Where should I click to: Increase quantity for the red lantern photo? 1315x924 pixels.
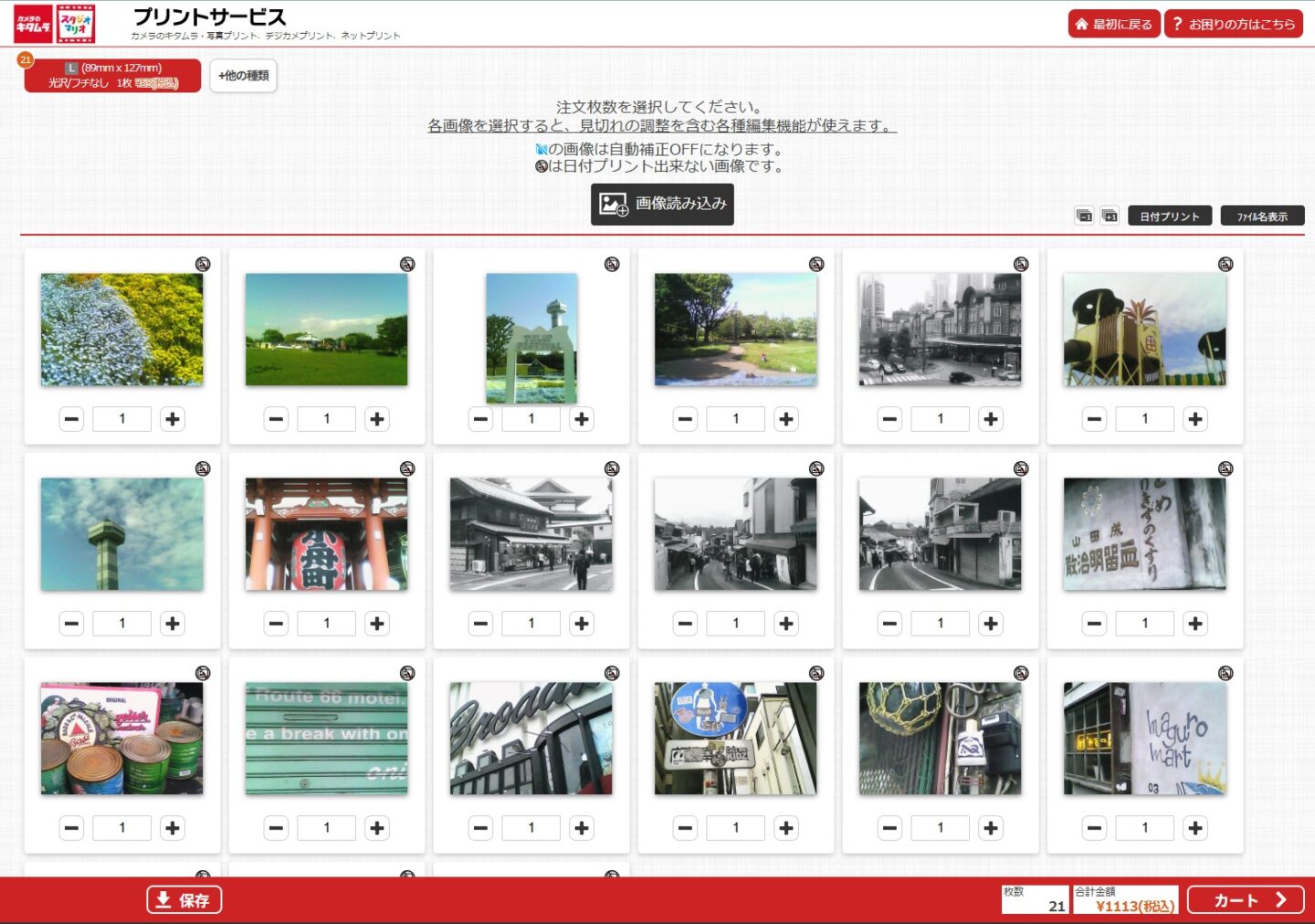tap(377, 624)
